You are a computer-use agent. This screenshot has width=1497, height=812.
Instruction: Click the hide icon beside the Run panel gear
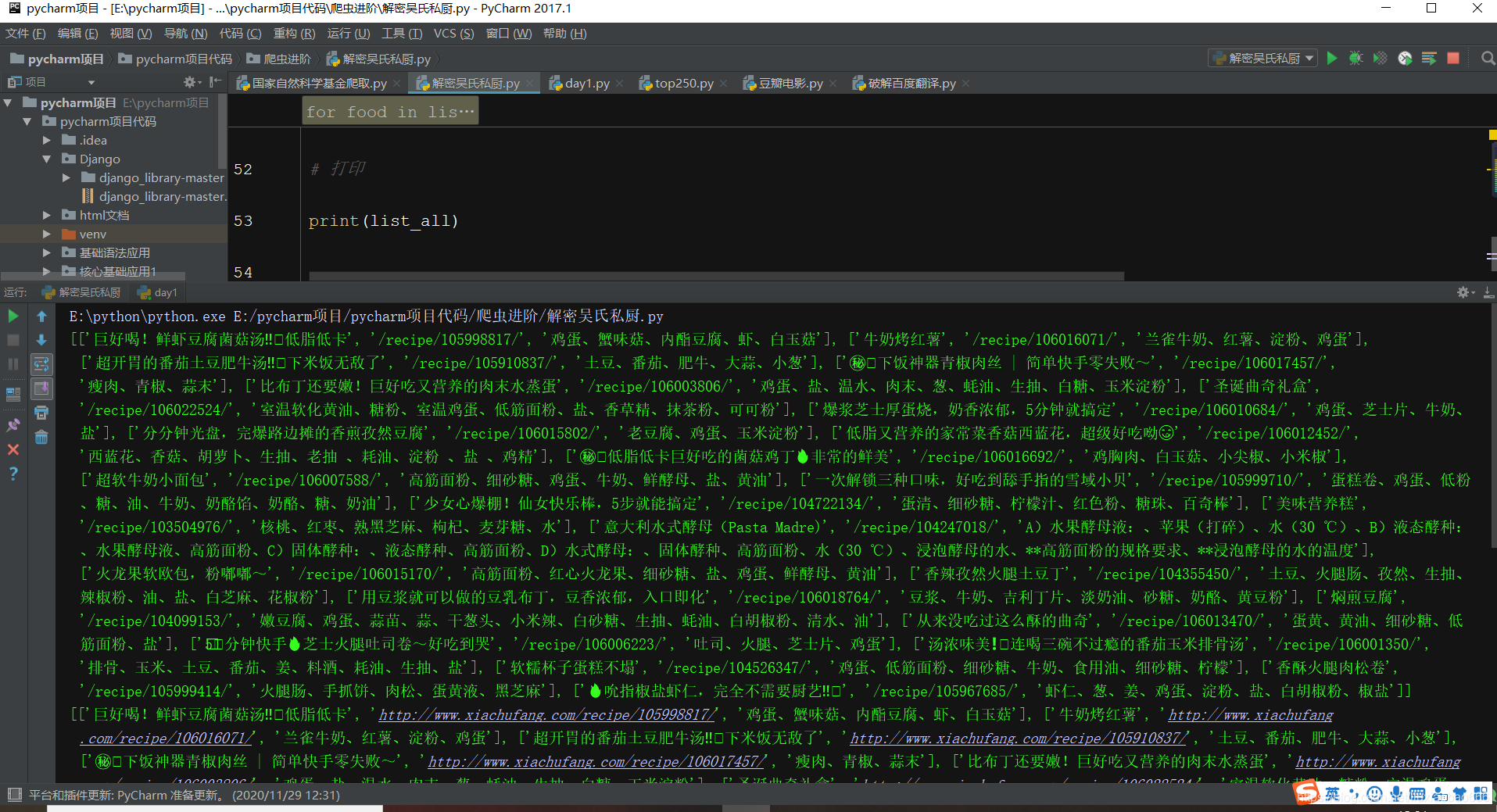1488,292
